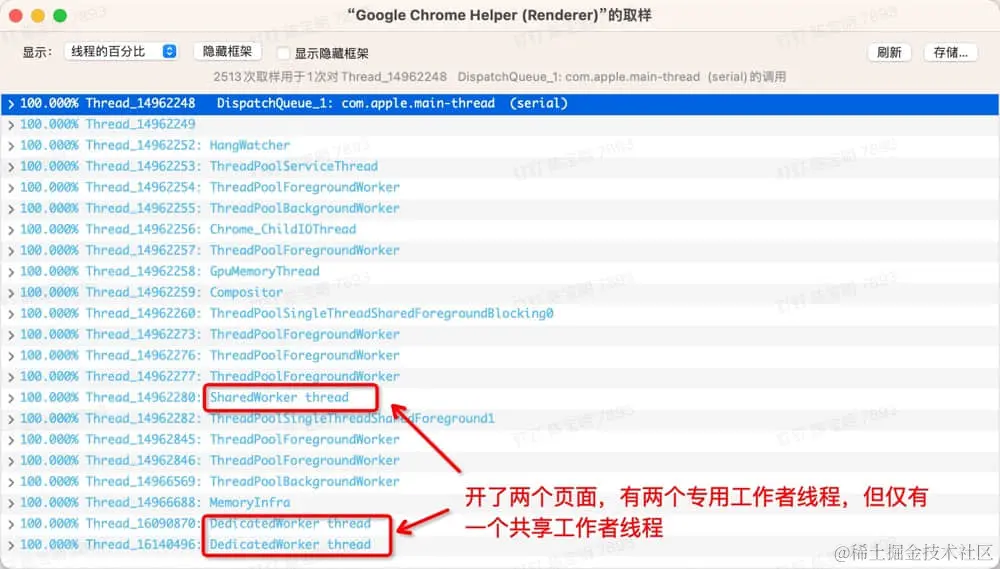Expand the Thread_14962846 chevron

[11, 462]
